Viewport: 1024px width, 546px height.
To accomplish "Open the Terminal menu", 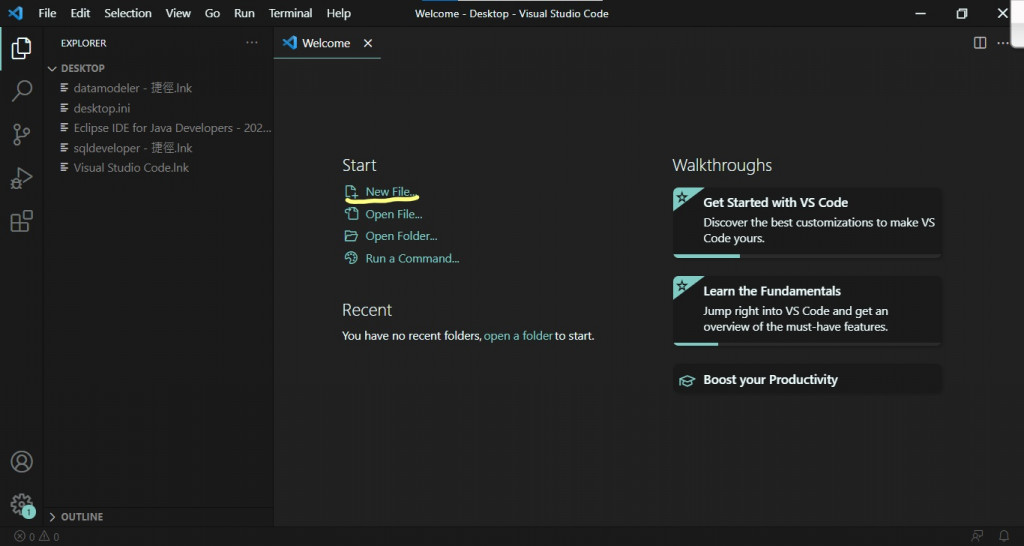I will pyautogui.click(x=291, y=13).
